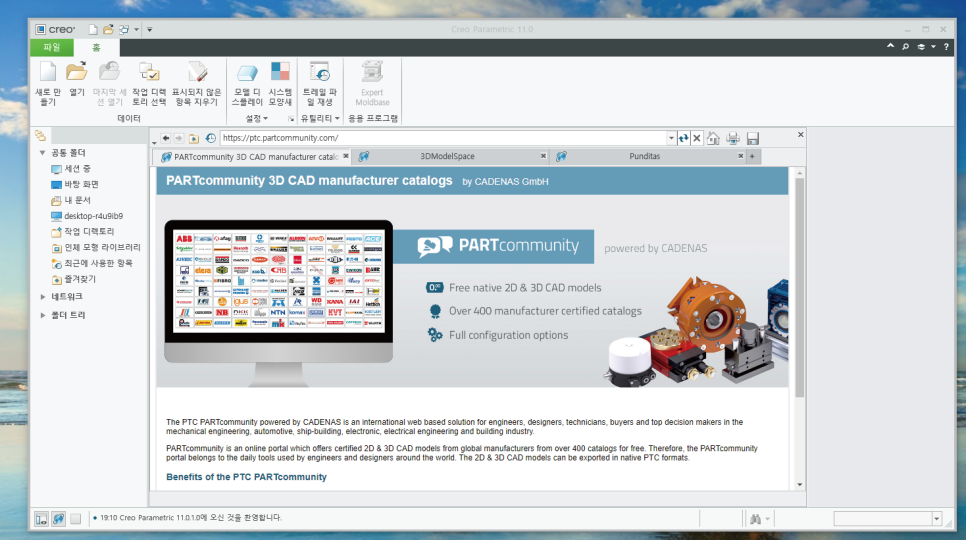The height and width of the screenshot is (540, 966).
Task: Choose working directory via 작업 디렉토리 선택
Action: pos(149,84)
